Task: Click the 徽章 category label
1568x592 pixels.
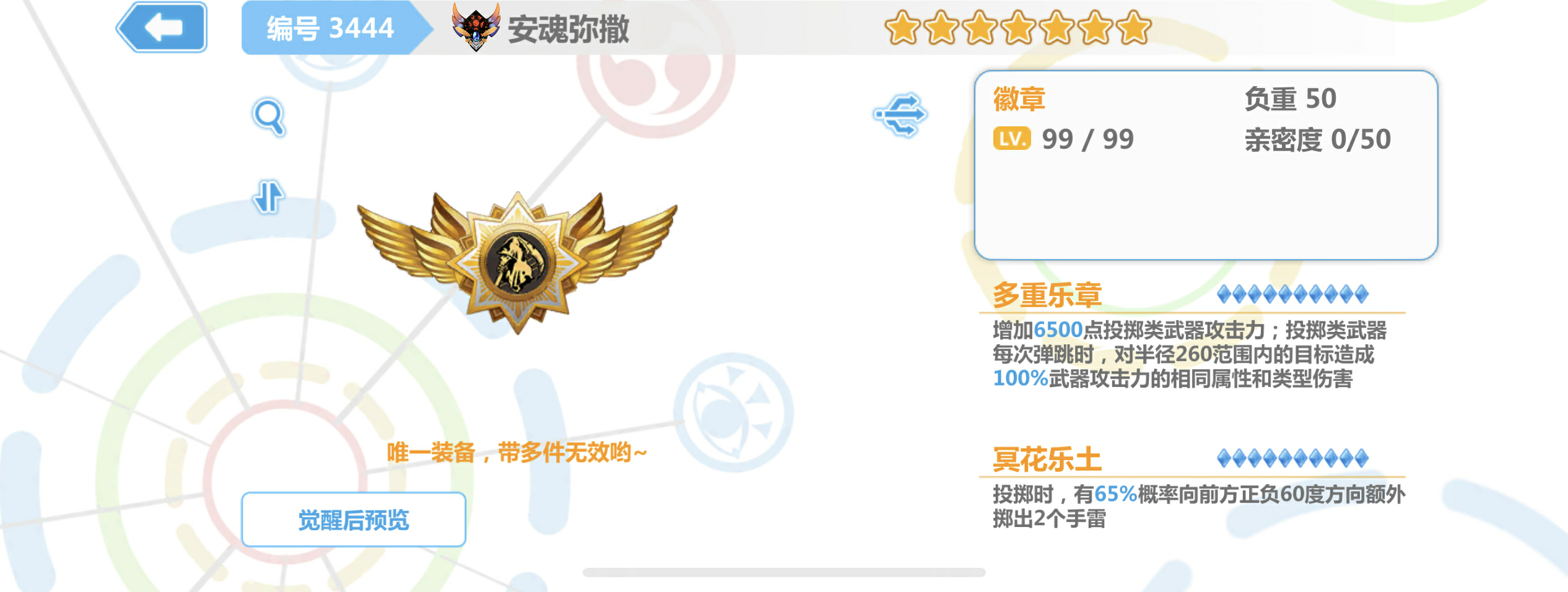Action: 1019,99
